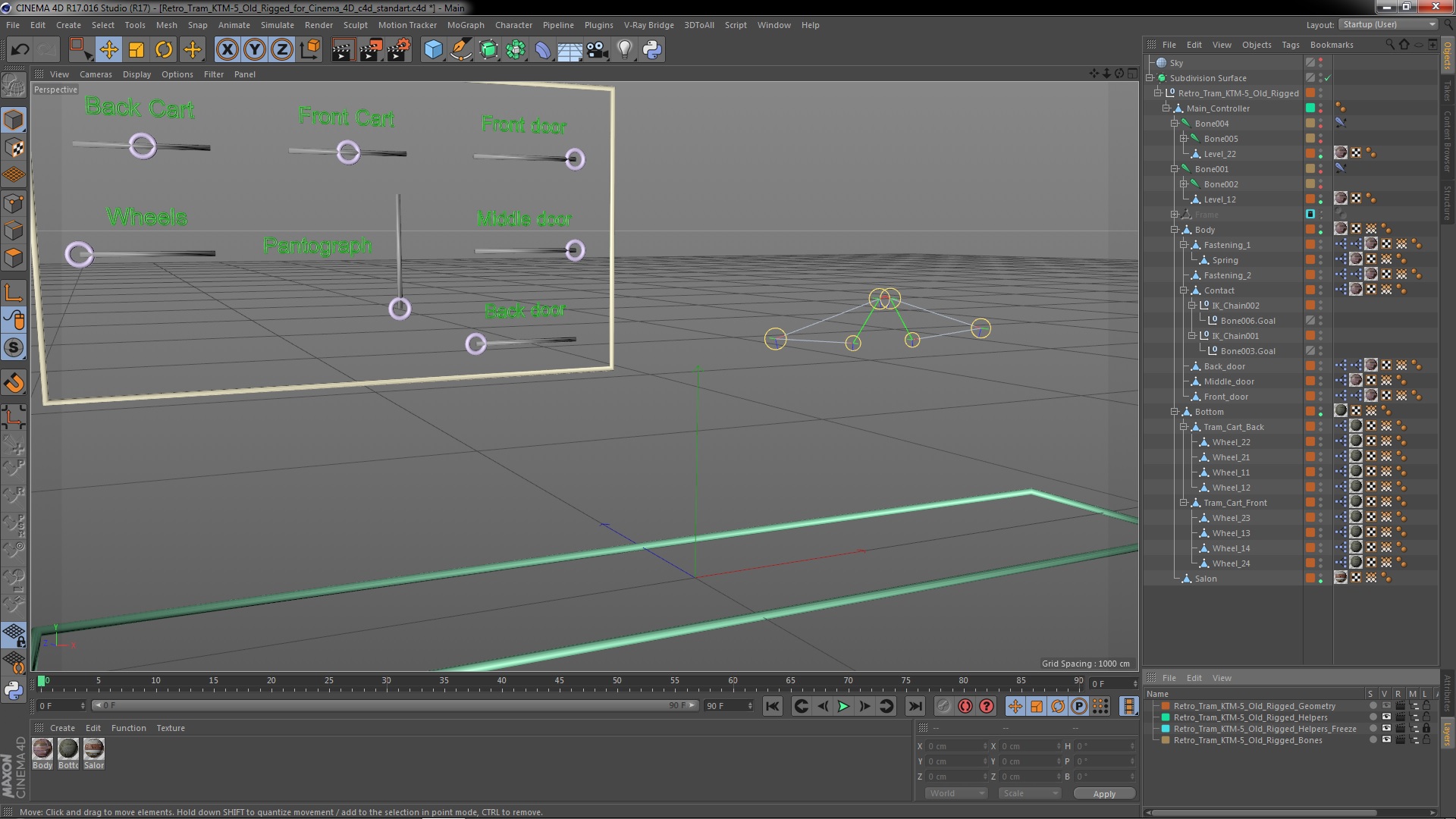Click the Python icon in top toolbar
The height and width of the screenshot is (819, 1456).
(x=652, y=50)
